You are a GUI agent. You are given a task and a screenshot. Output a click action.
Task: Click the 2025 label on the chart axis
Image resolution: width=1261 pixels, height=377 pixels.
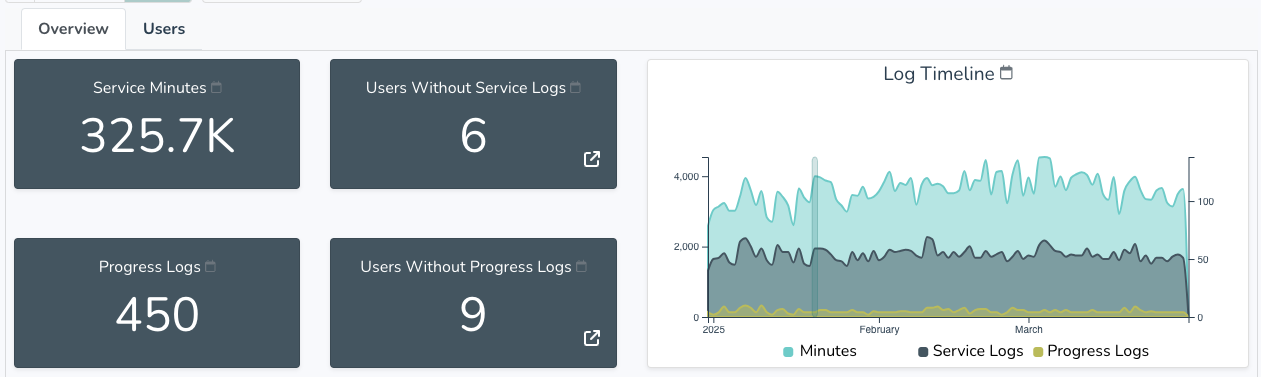tap(714, 329)
